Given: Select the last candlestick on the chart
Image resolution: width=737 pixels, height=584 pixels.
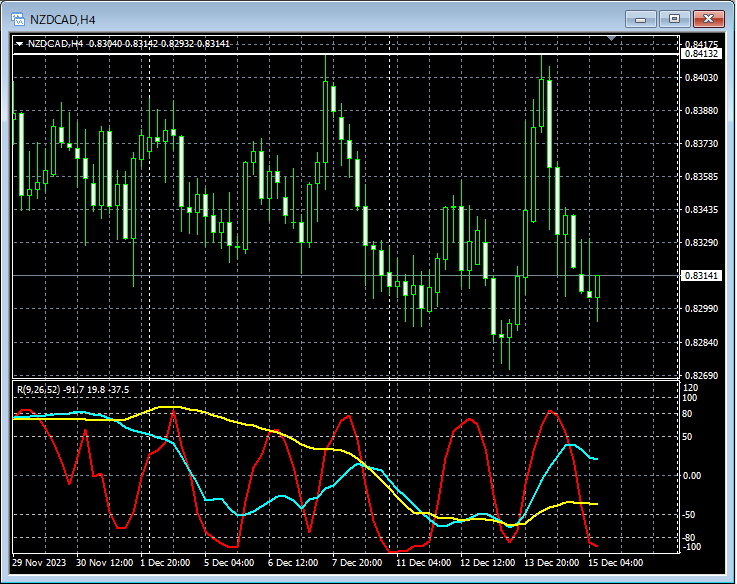Looking at the screenshot, I should [598, 287].
